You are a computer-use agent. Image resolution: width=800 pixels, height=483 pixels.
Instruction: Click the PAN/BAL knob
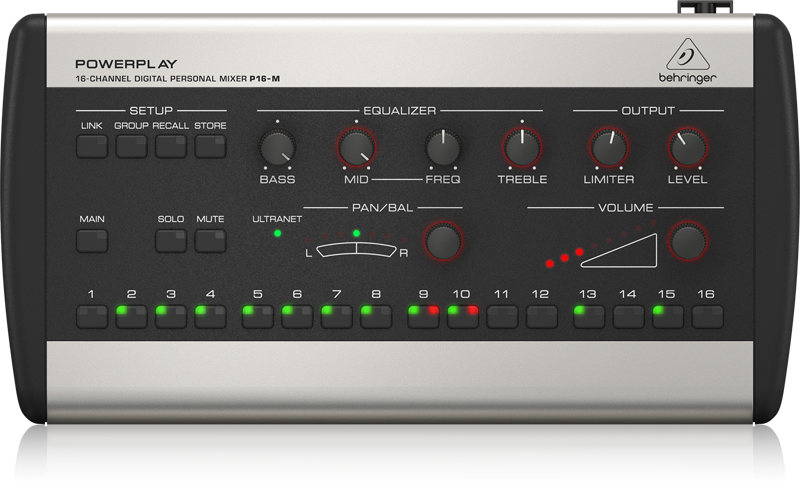point(443,241)
